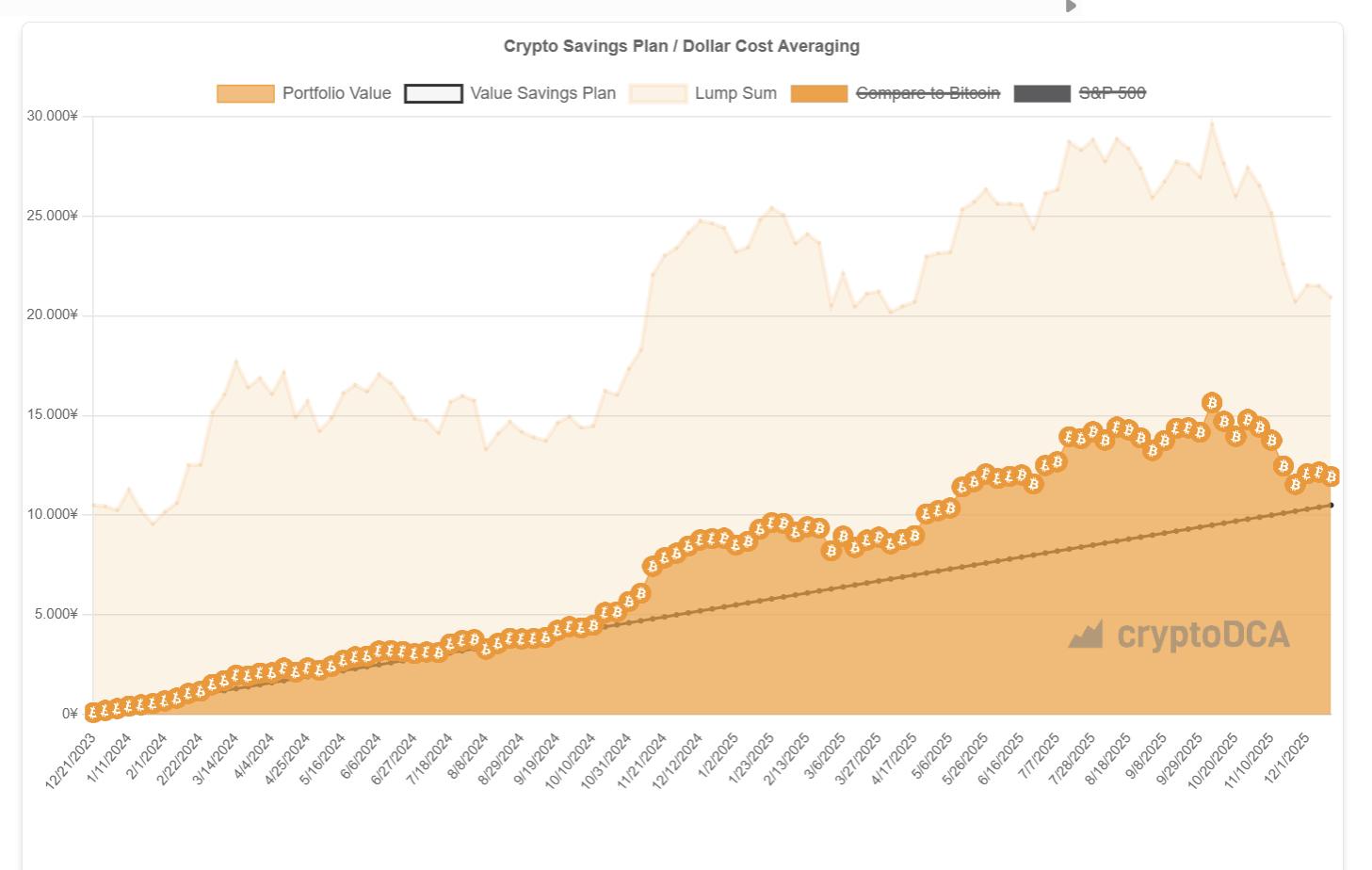Image resolution: width=1372 pixels, height=870 pixels.
Task: Click the cryptoDCA watermark text
Action: point(1203,636)
